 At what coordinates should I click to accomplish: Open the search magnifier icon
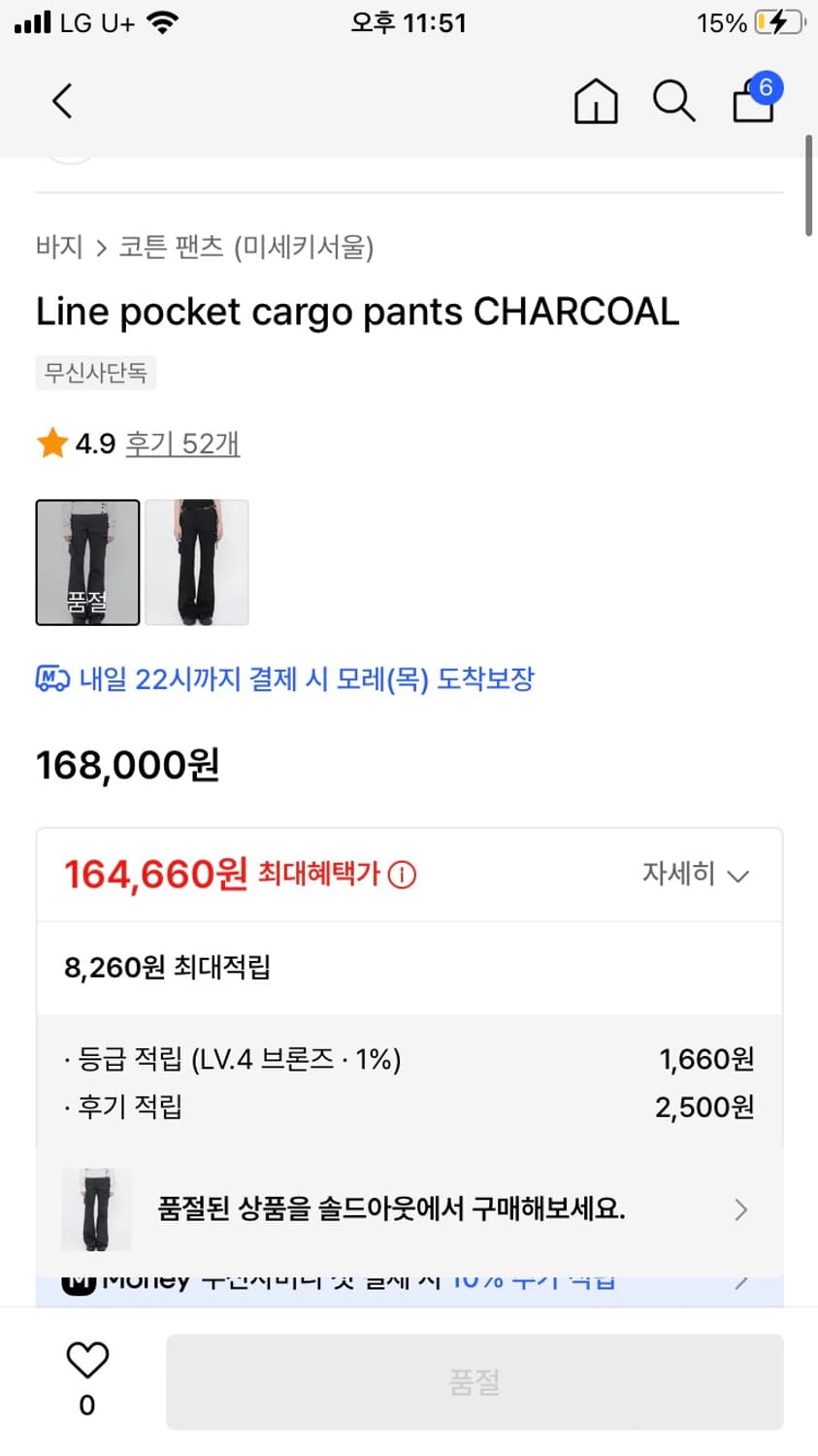673,101
